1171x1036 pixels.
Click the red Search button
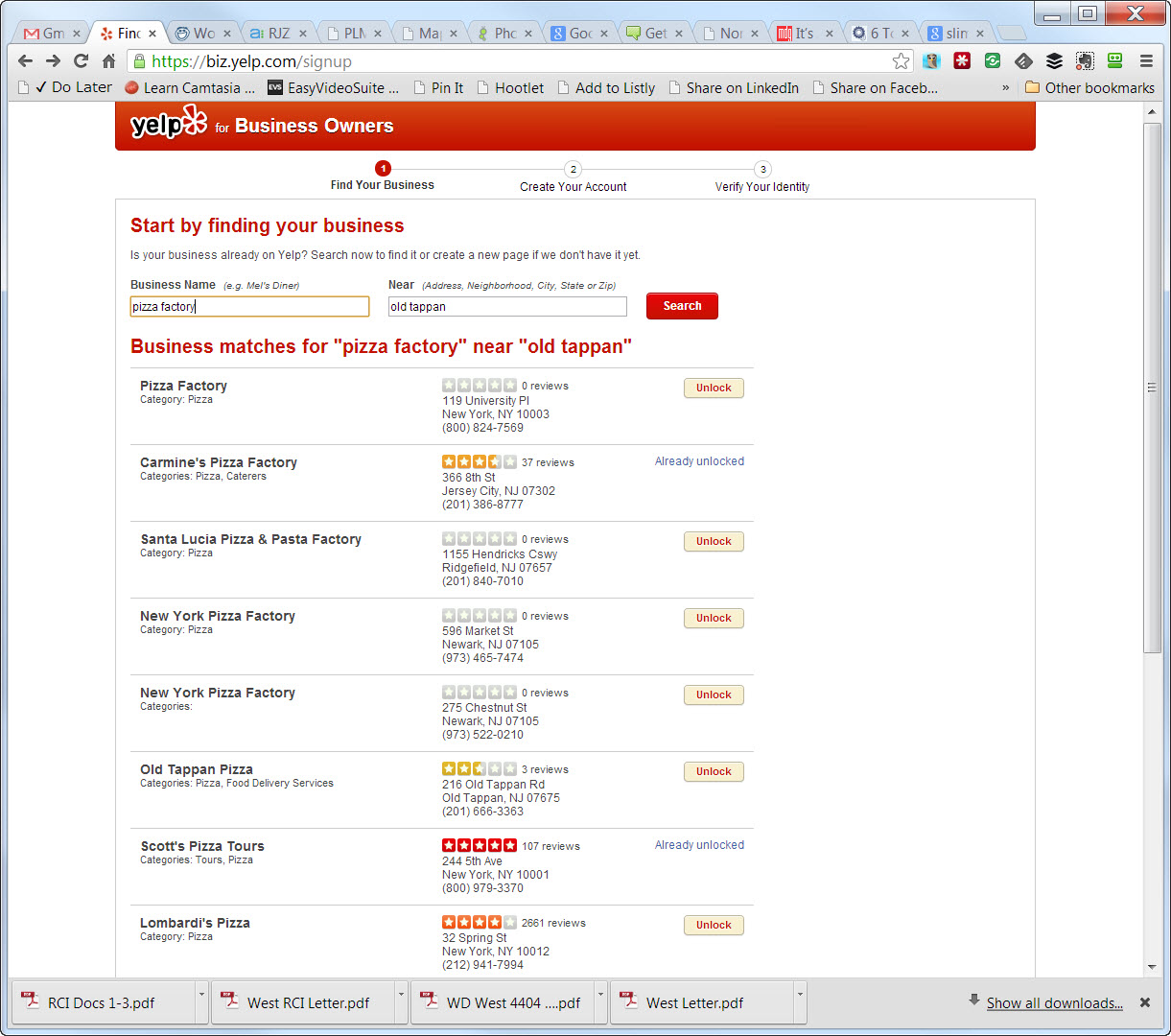[x=682, y=306]
